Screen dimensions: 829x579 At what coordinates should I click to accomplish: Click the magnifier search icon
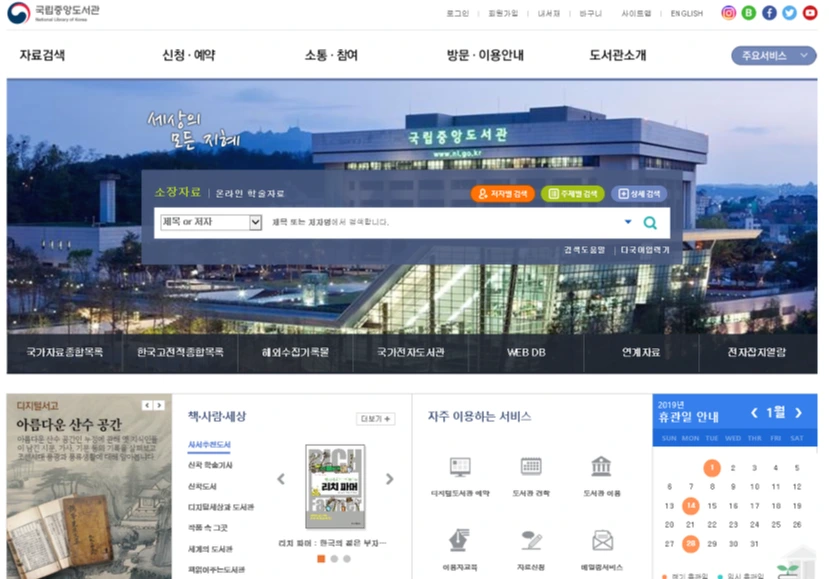tap(650, 223)
